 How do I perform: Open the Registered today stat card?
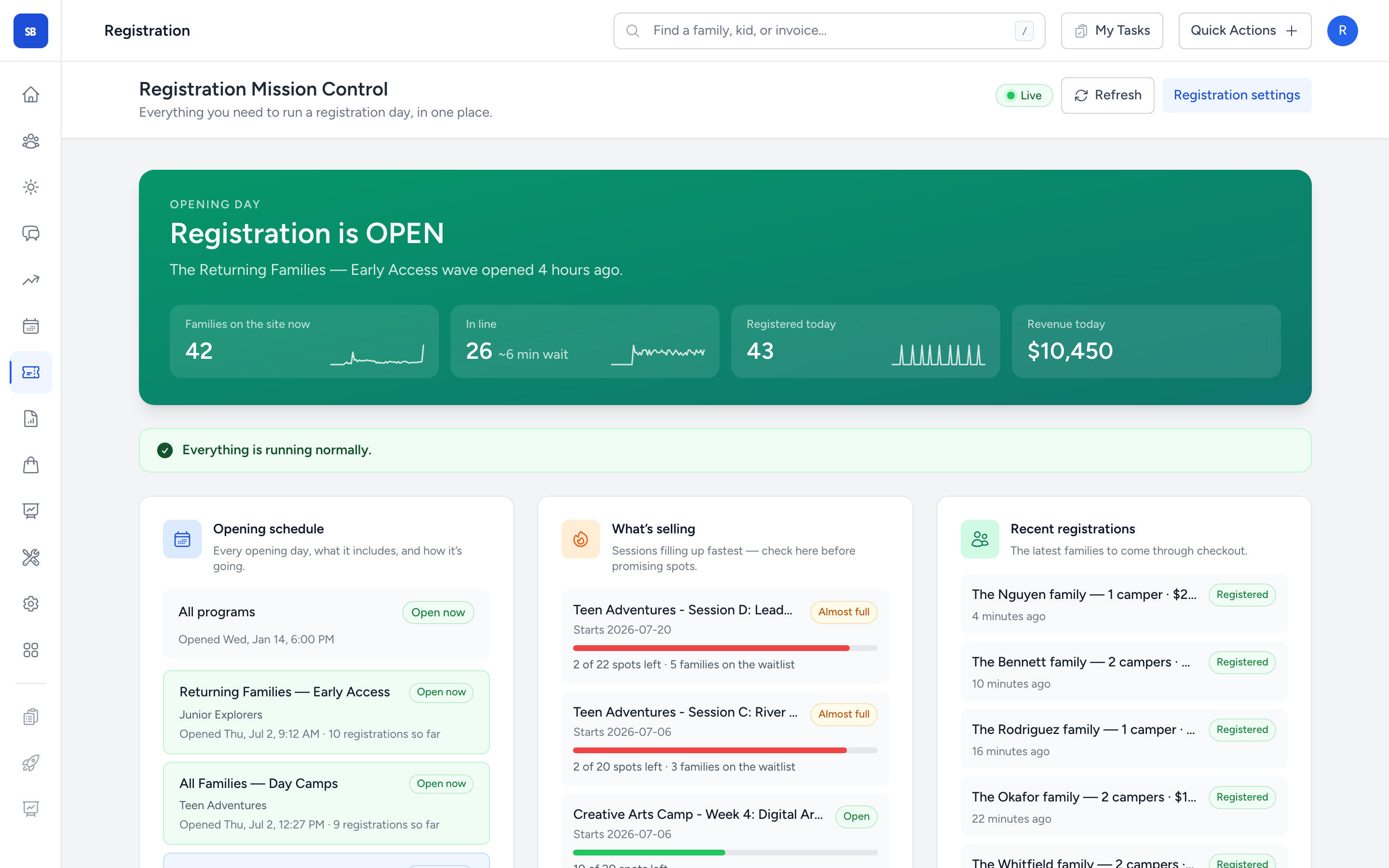865,341
